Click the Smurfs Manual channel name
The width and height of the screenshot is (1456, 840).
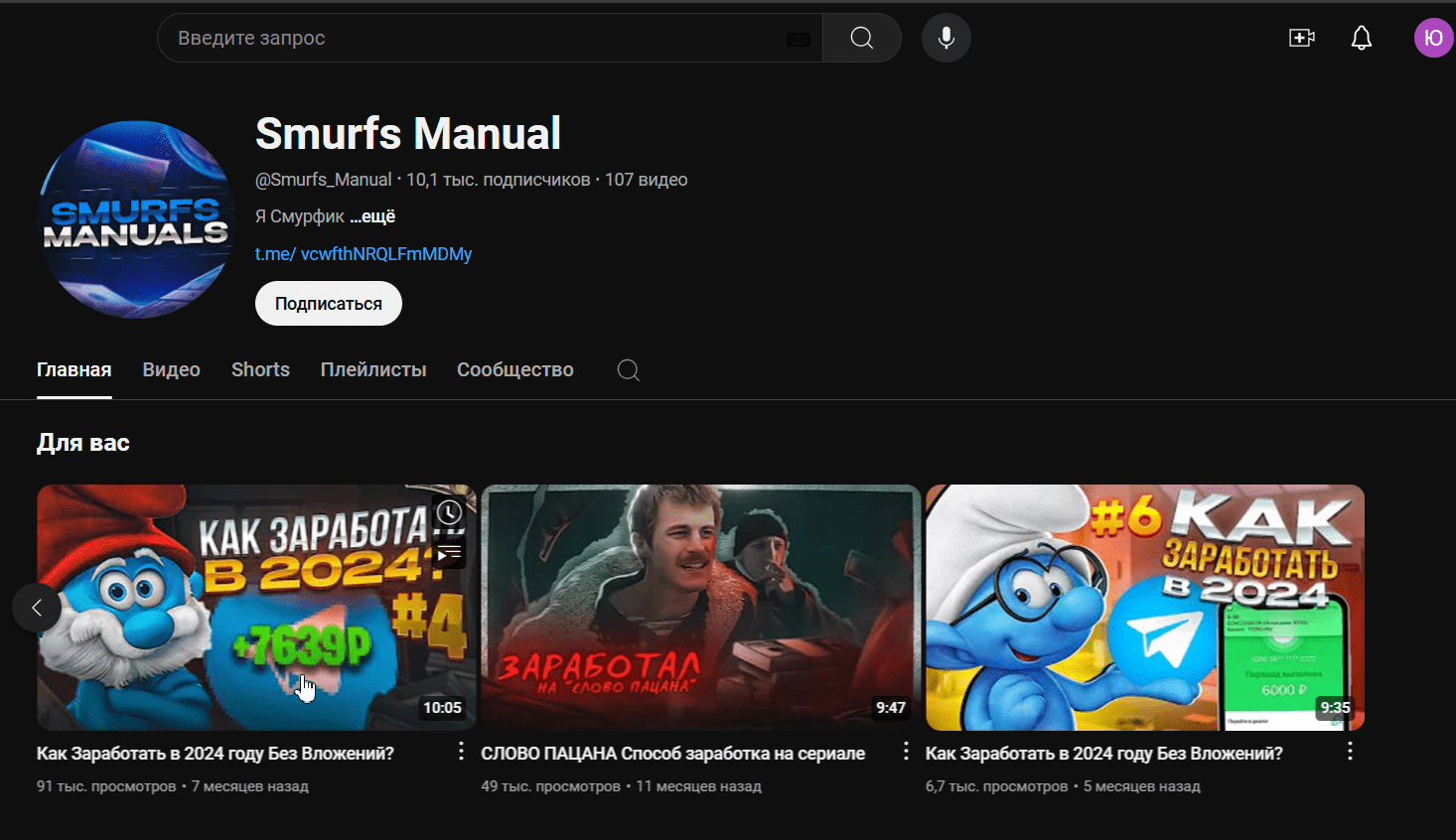[408, 134]
